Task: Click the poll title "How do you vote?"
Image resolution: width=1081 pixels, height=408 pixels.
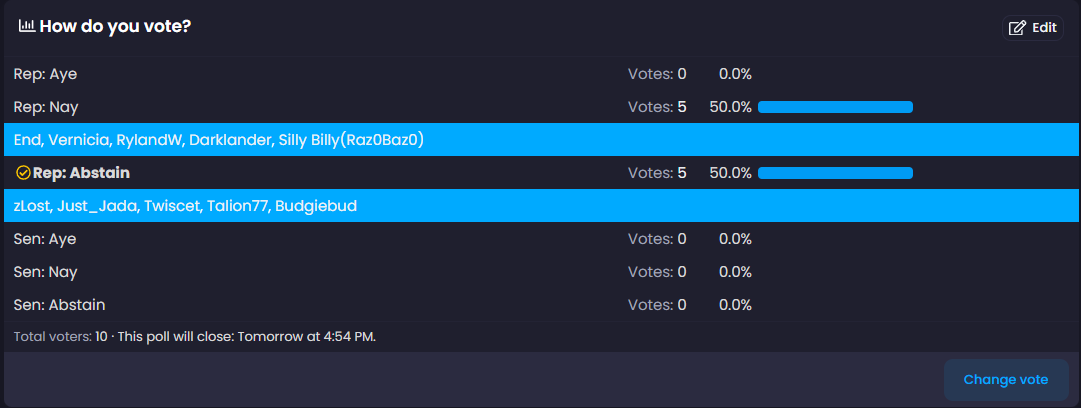Action: [x=115, y=26]
